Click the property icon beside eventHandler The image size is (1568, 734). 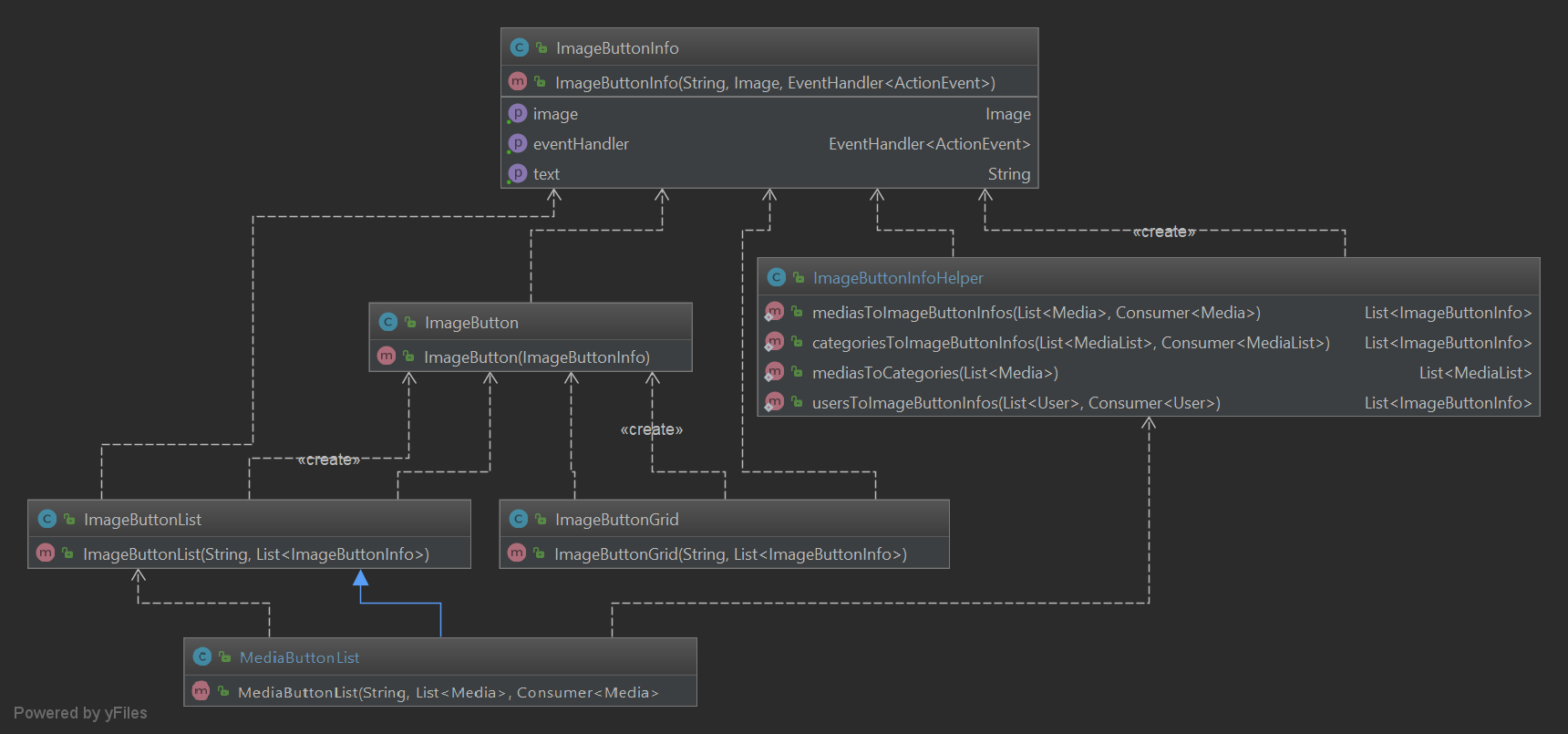tap(517, 143)
